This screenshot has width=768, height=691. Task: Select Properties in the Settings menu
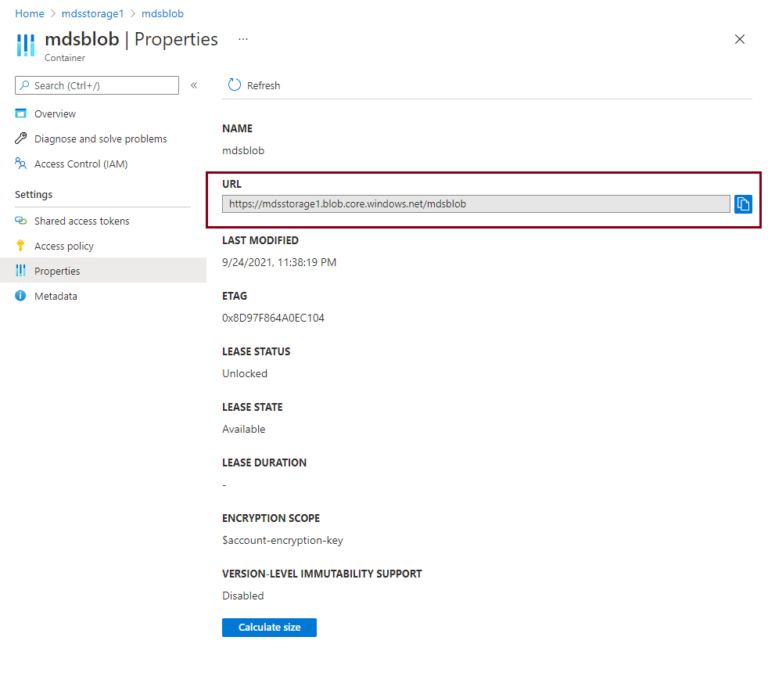click(57, 271)
